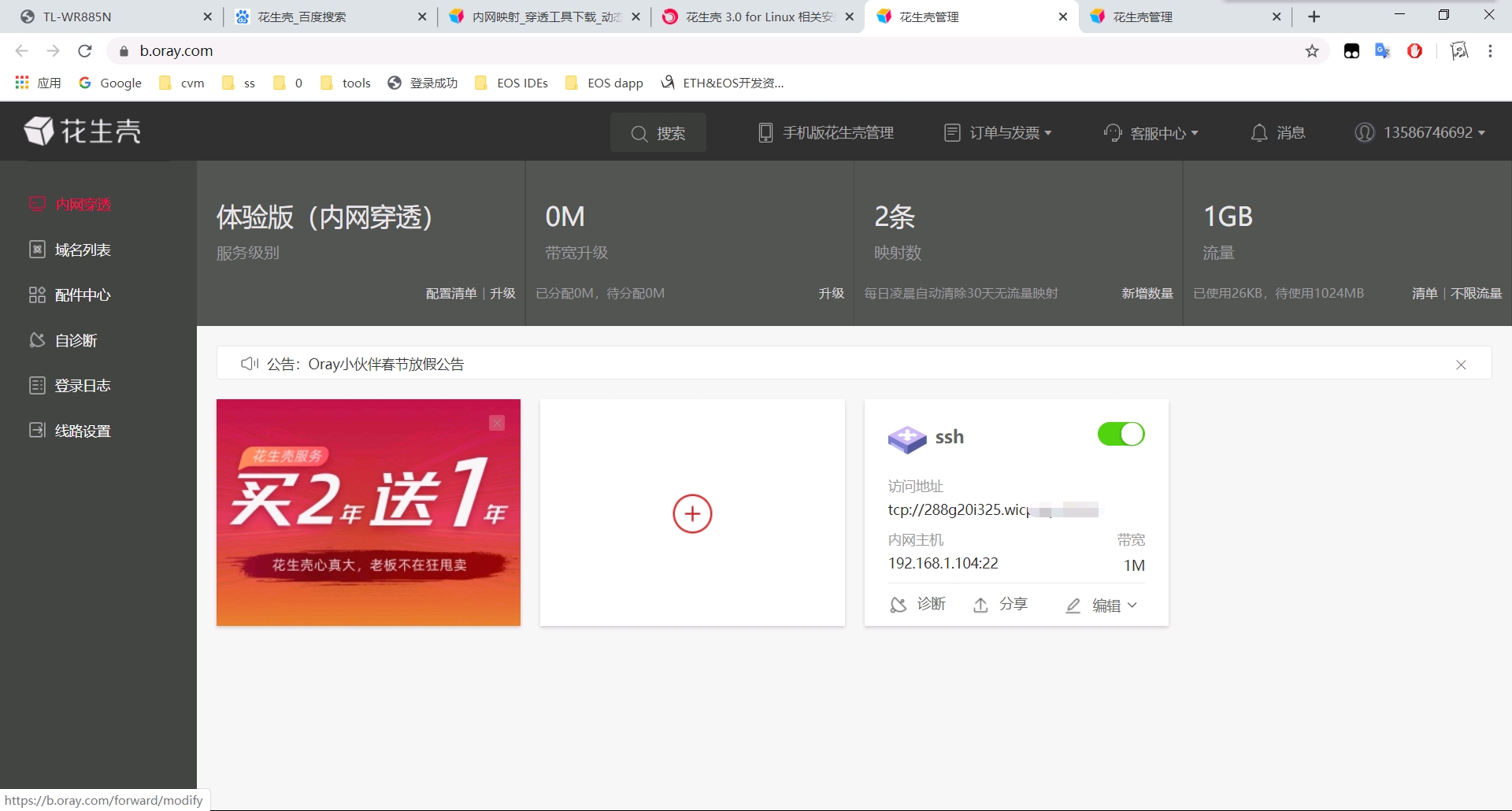Open 手机版花生壳管理

[x=826, y=133]
